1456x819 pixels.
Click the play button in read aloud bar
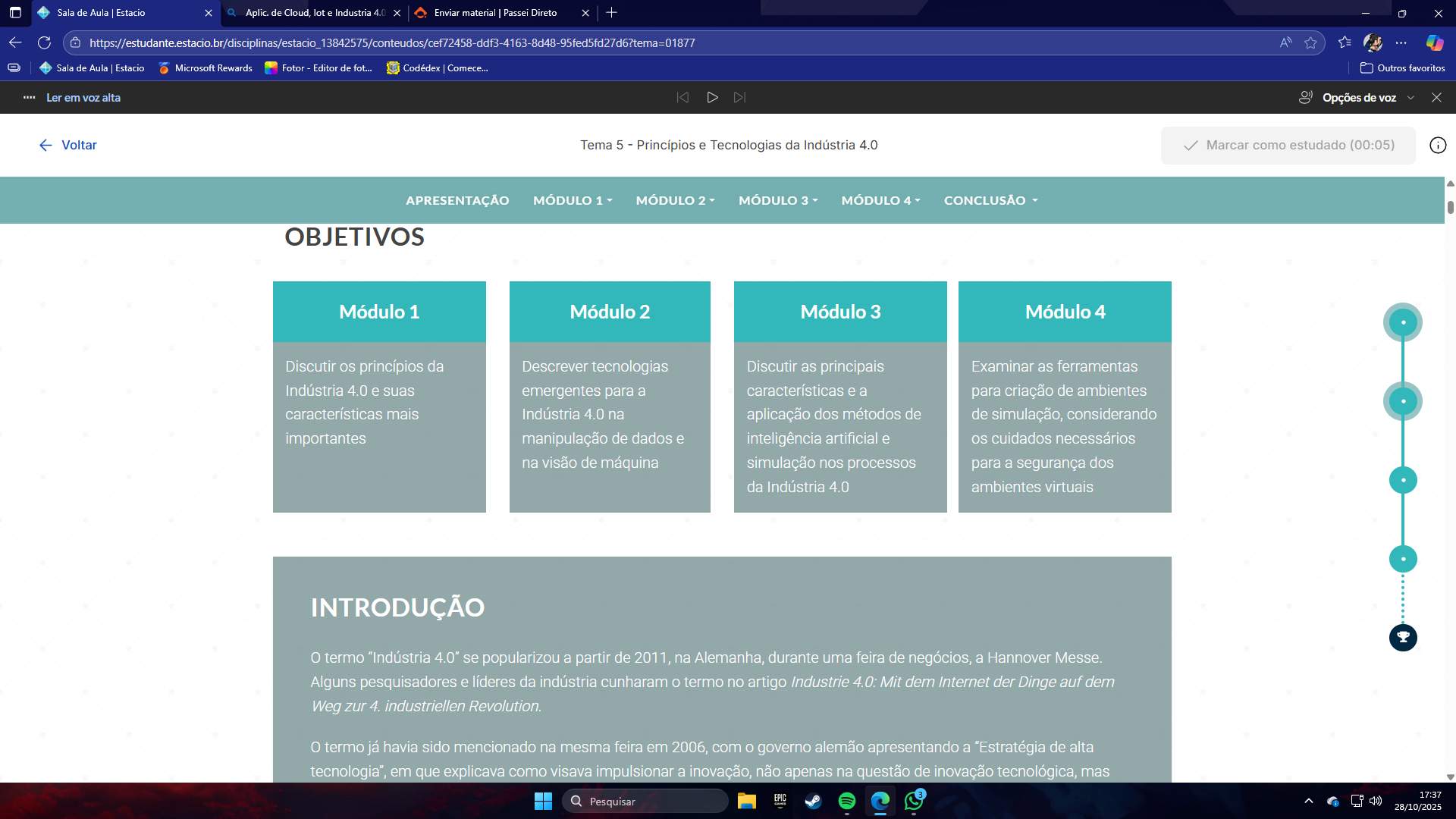point(712,97)
